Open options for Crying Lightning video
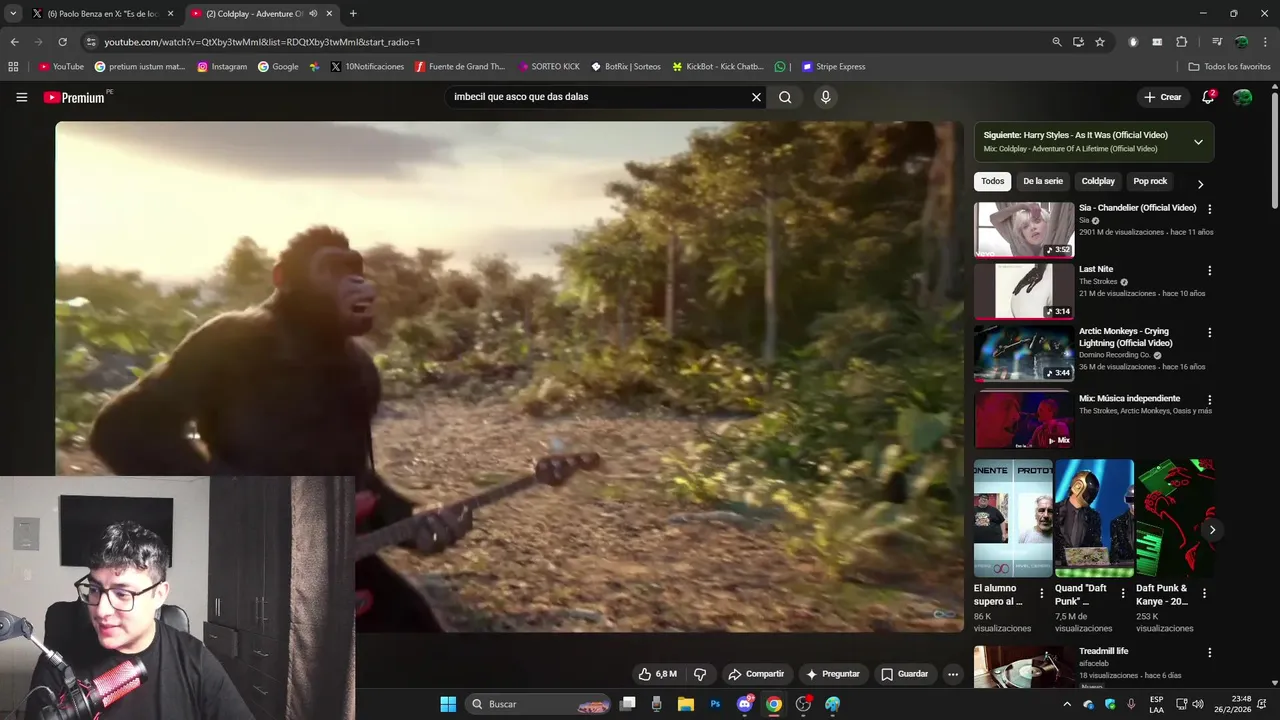This screenshot has height=720, width=1280. 1209,333
